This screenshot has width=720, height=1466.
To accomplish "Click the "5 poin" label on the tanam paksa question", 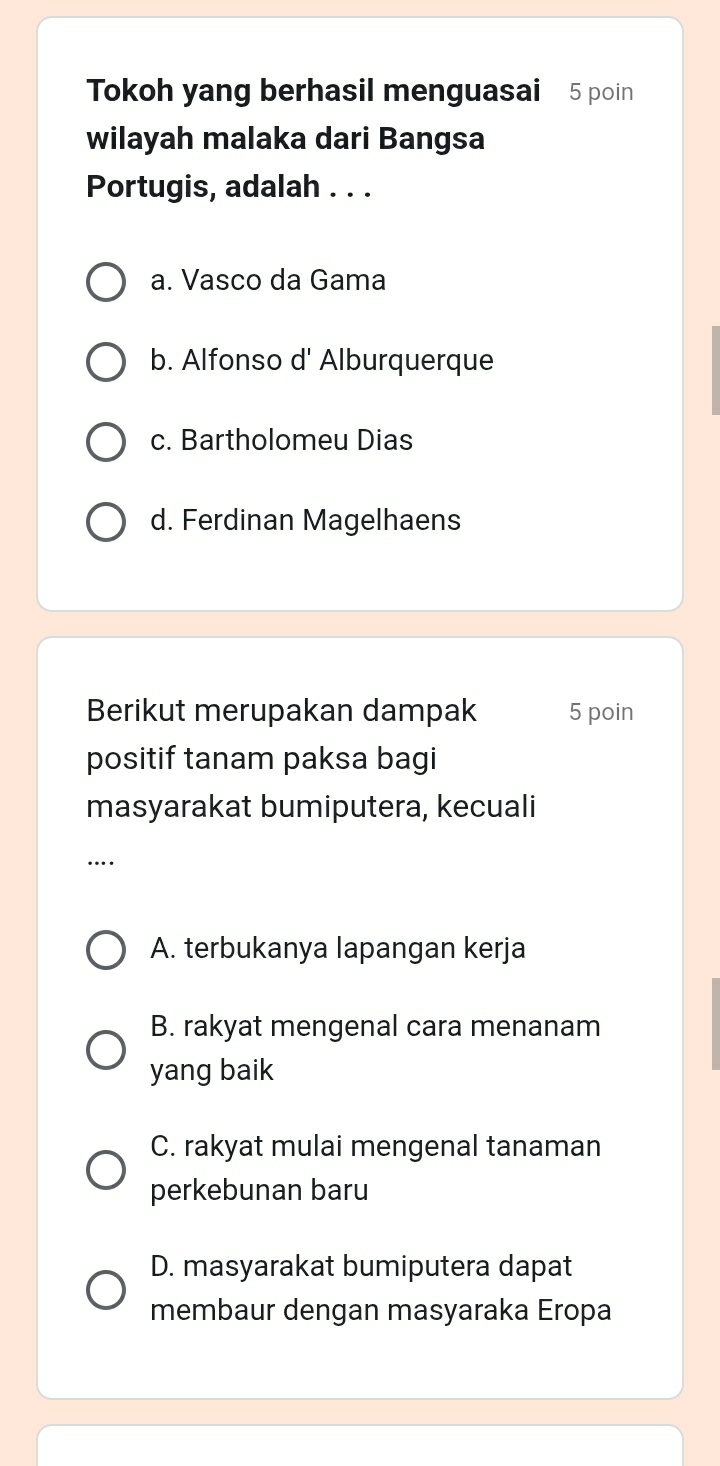I will point(601,713).
